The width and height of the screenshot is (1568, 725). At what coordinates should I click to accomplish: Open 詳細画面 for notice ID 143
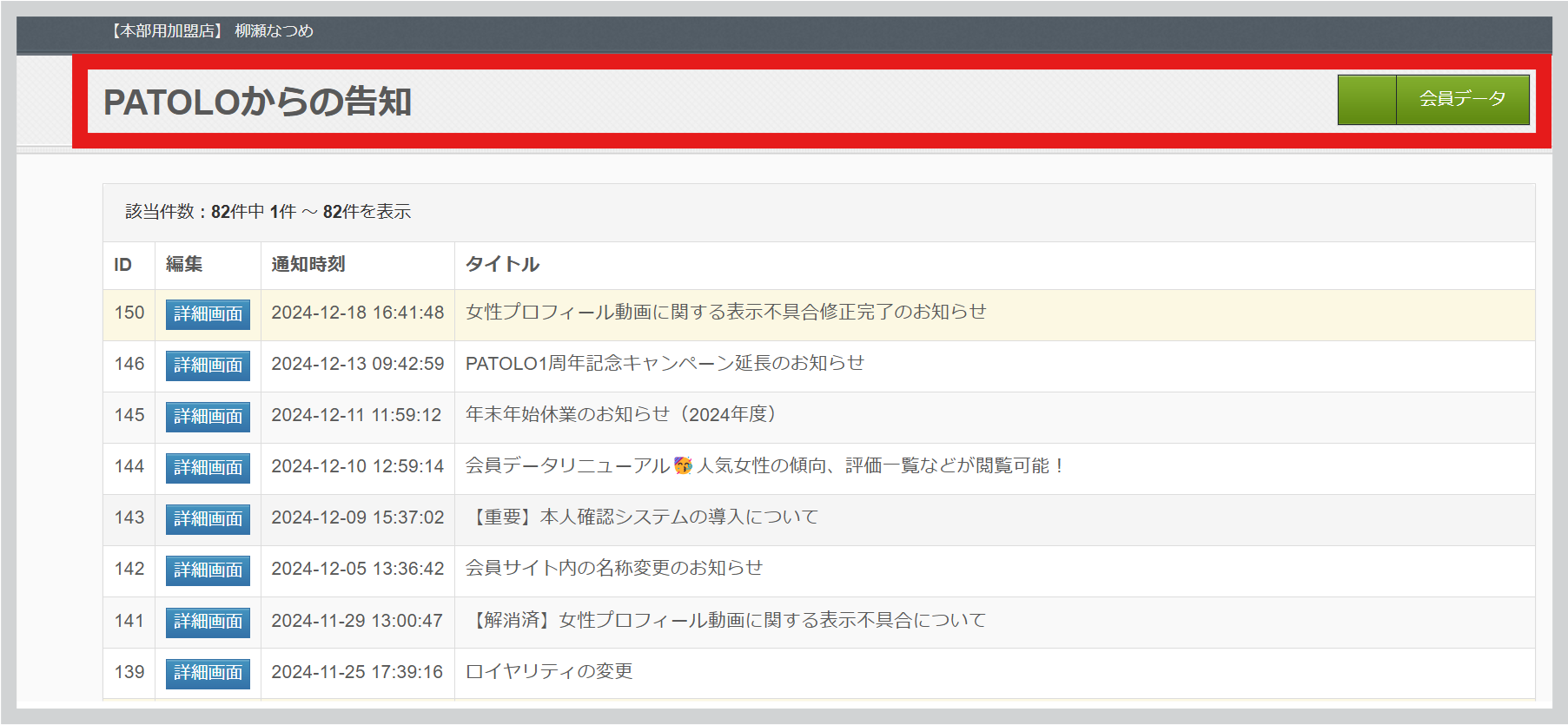[208, 519]
